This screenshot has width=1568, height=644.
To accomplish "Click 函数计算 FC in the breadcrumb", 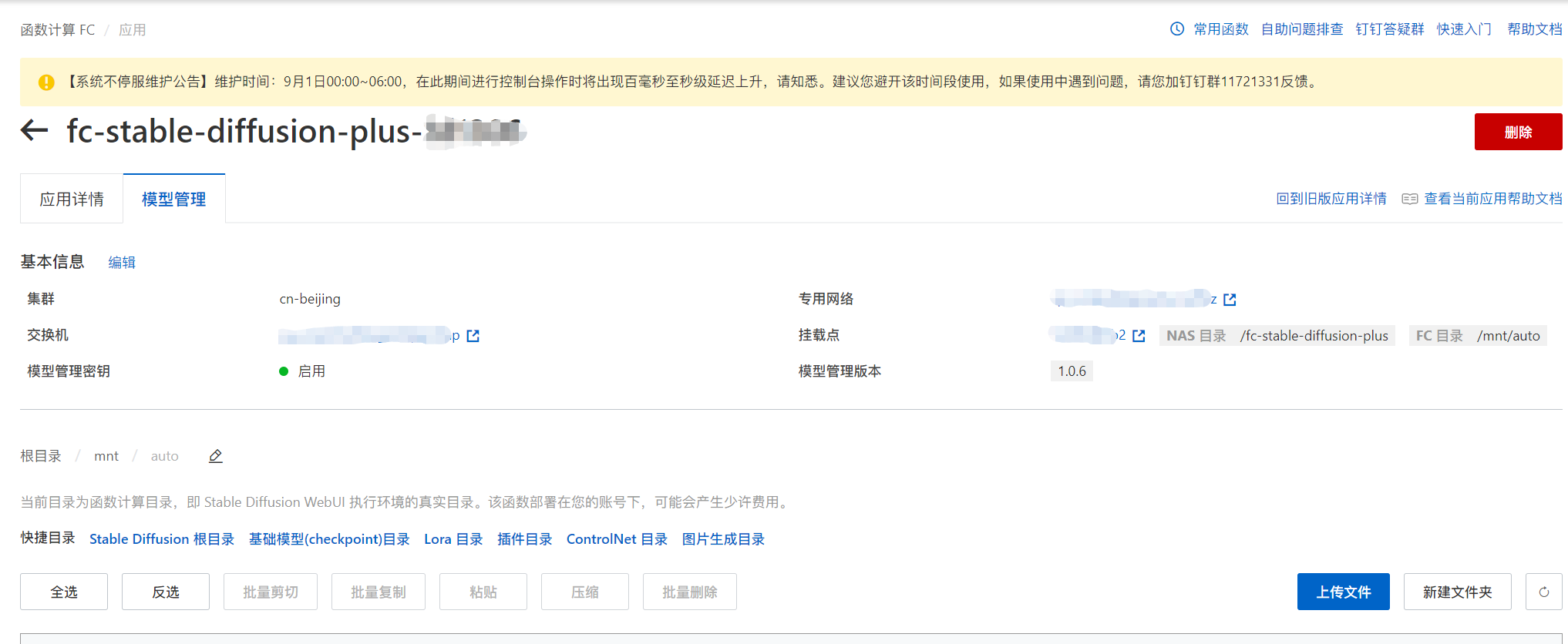I will pyautogui.click(x=58, y=30).
